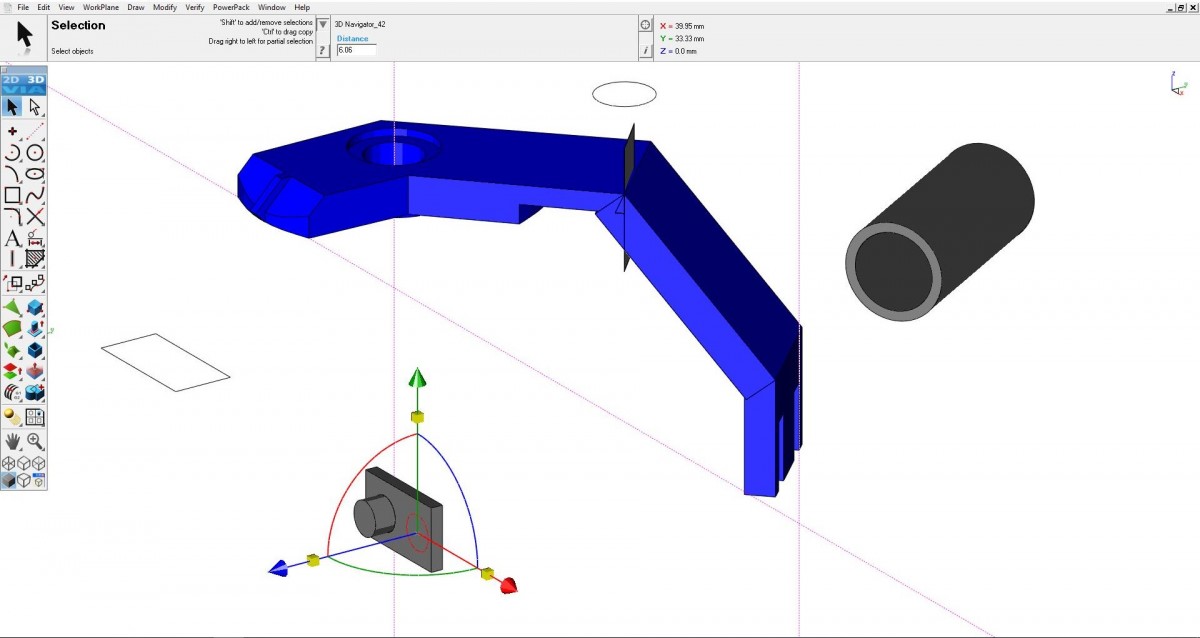
Task: Choose the dimension measurement tool
Action: click(35, 238)
